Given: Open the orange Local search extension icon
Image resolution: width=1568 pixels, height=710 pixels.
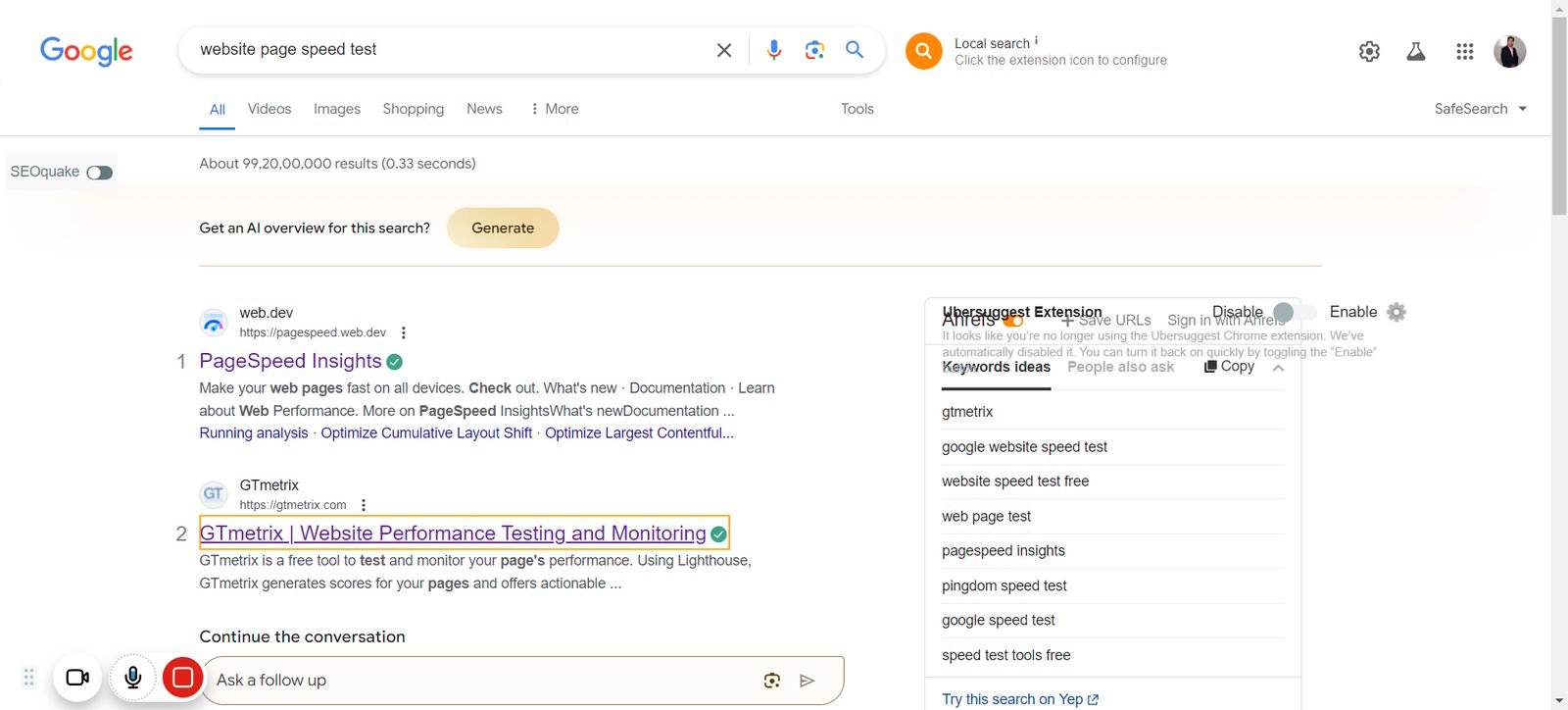Looking at the screenshot, I should (x=923, y=51).
